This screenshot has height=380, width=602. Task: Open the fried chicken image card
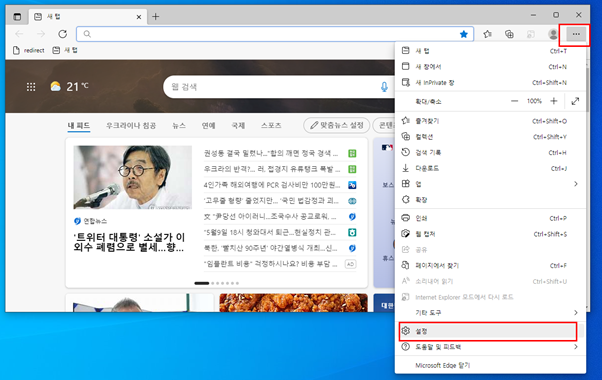tap(293, 303)
